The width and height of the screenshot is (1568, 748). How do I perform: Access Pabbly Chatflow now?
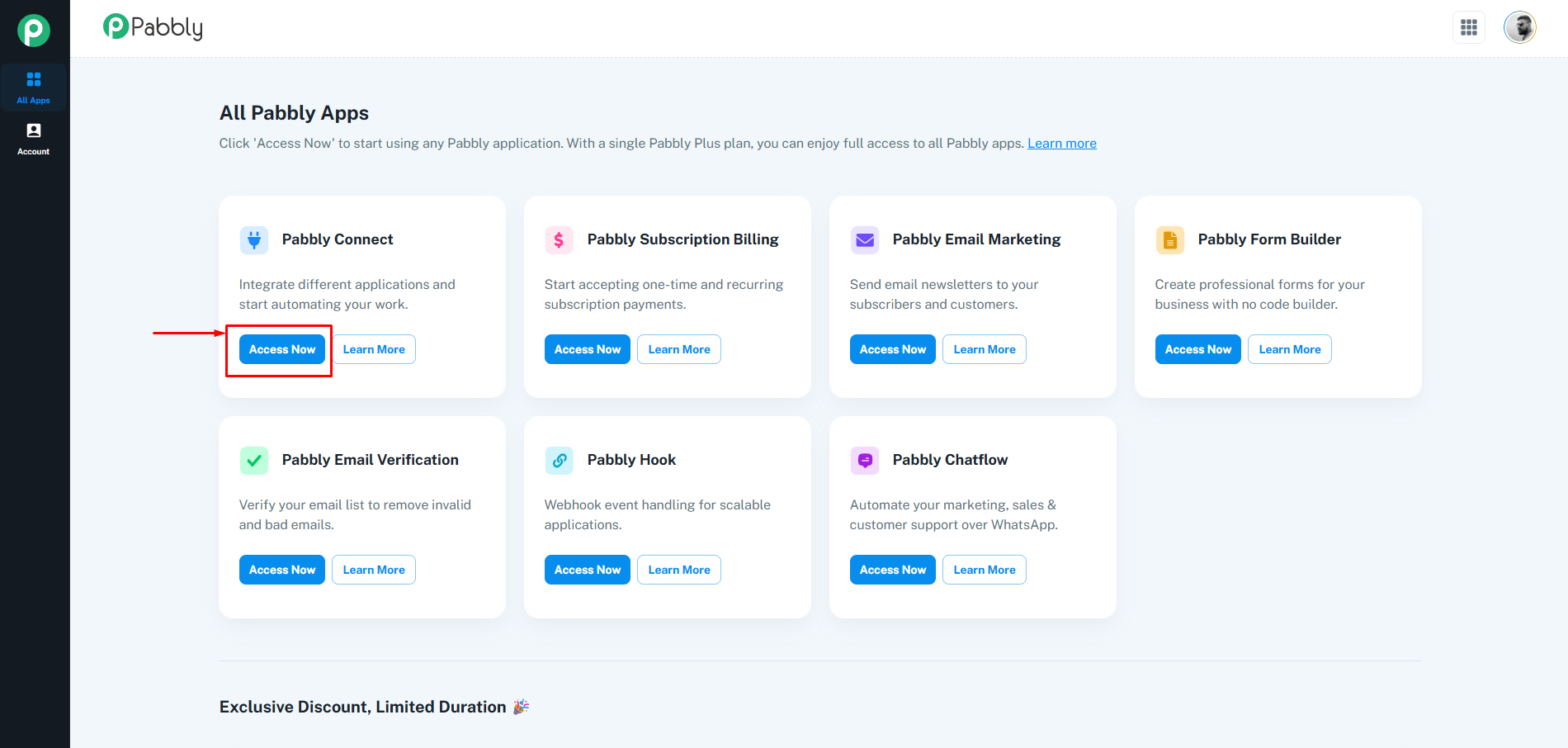pos(893,570)
